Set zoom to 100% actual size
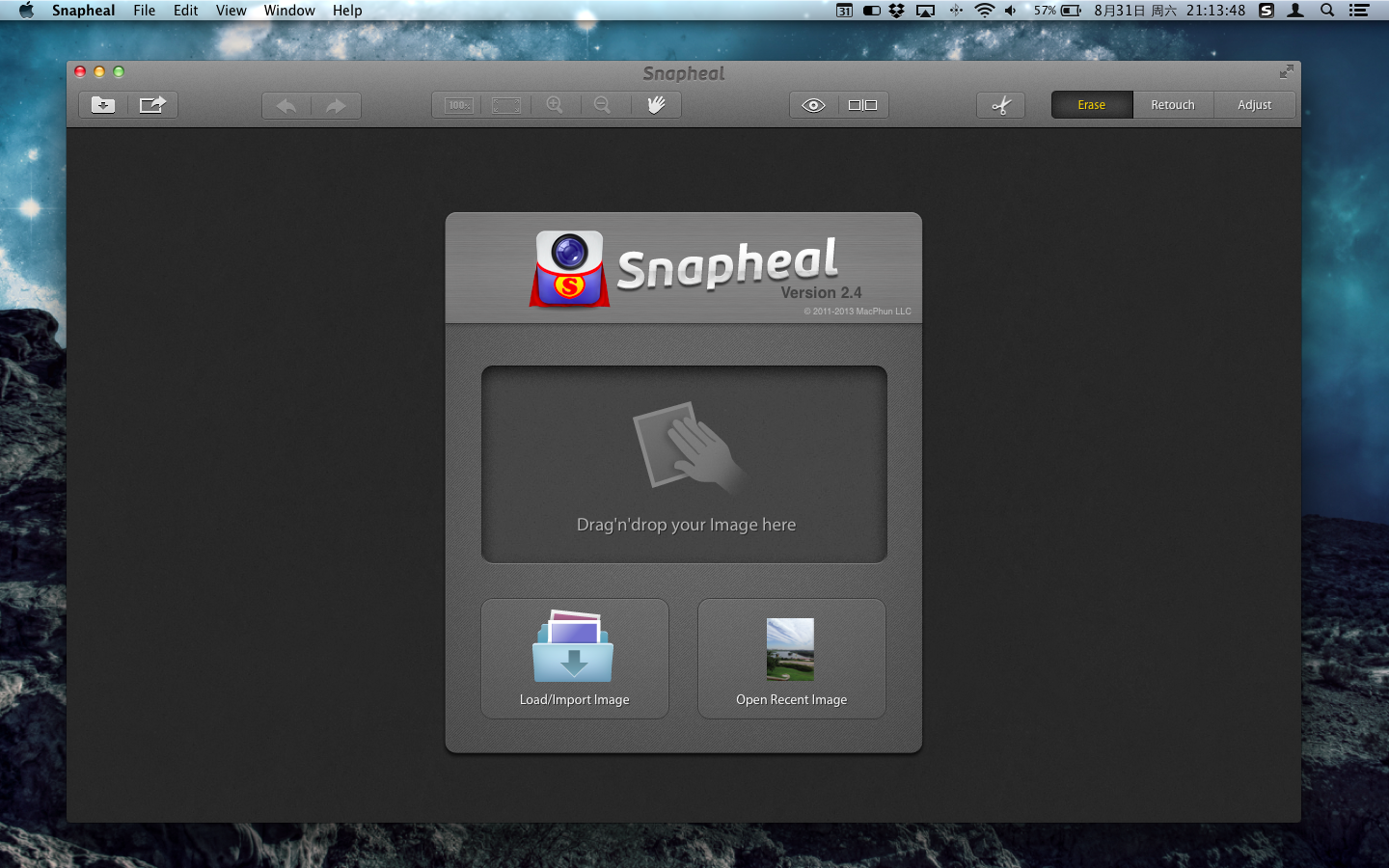This screenshot has height=868, width=1389. [x=459, y=105]
